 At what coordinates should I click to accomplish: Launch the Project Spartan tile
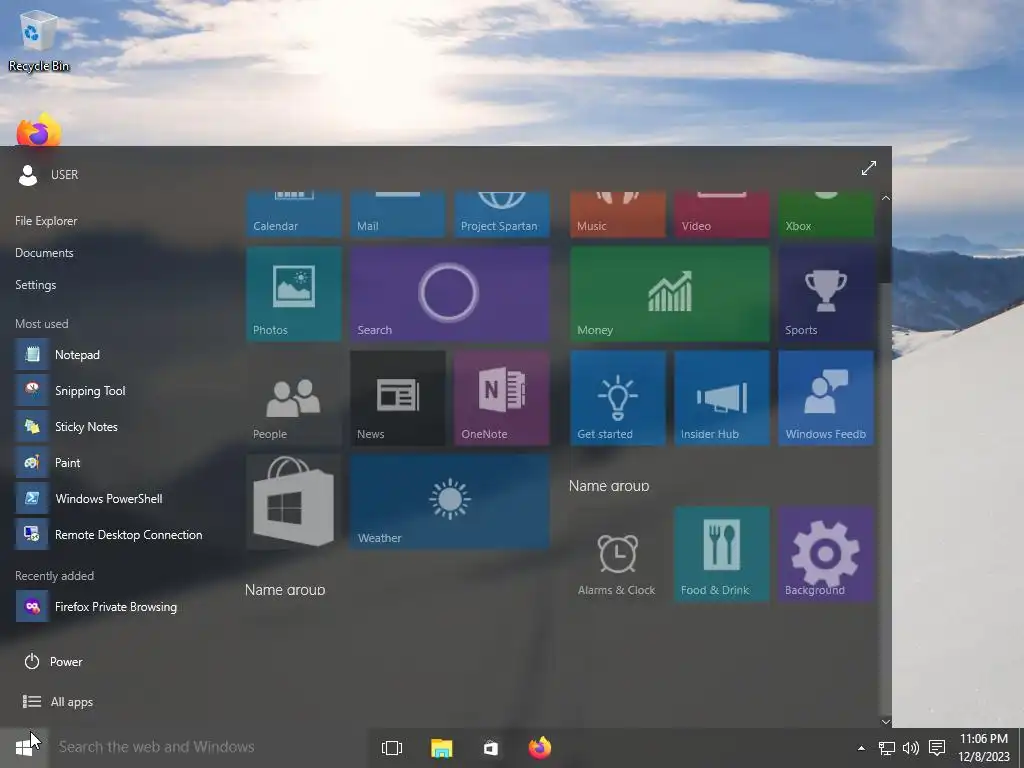click(x=502, y=214)
